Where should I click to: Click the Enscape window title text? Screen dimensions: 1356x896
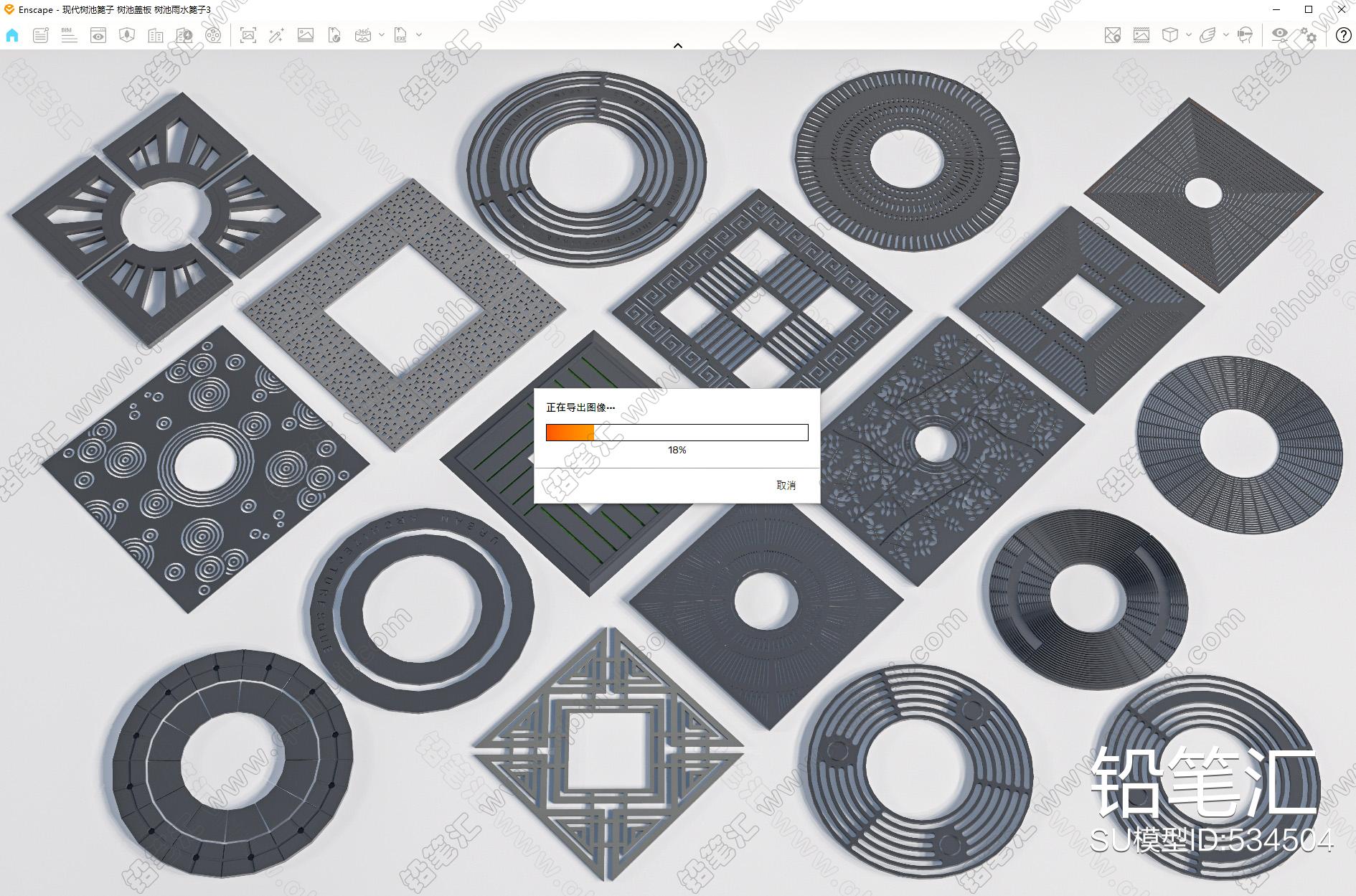(115, 10)
